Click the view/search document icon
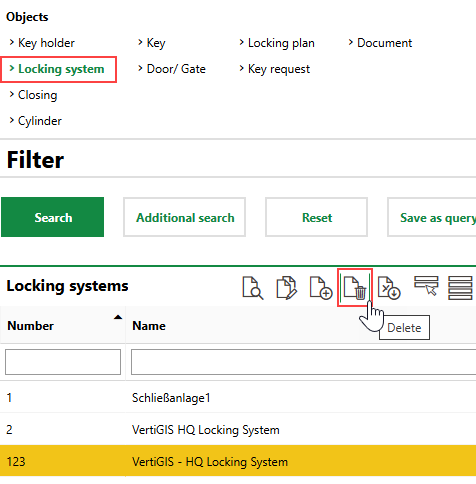 click(253, 288)
